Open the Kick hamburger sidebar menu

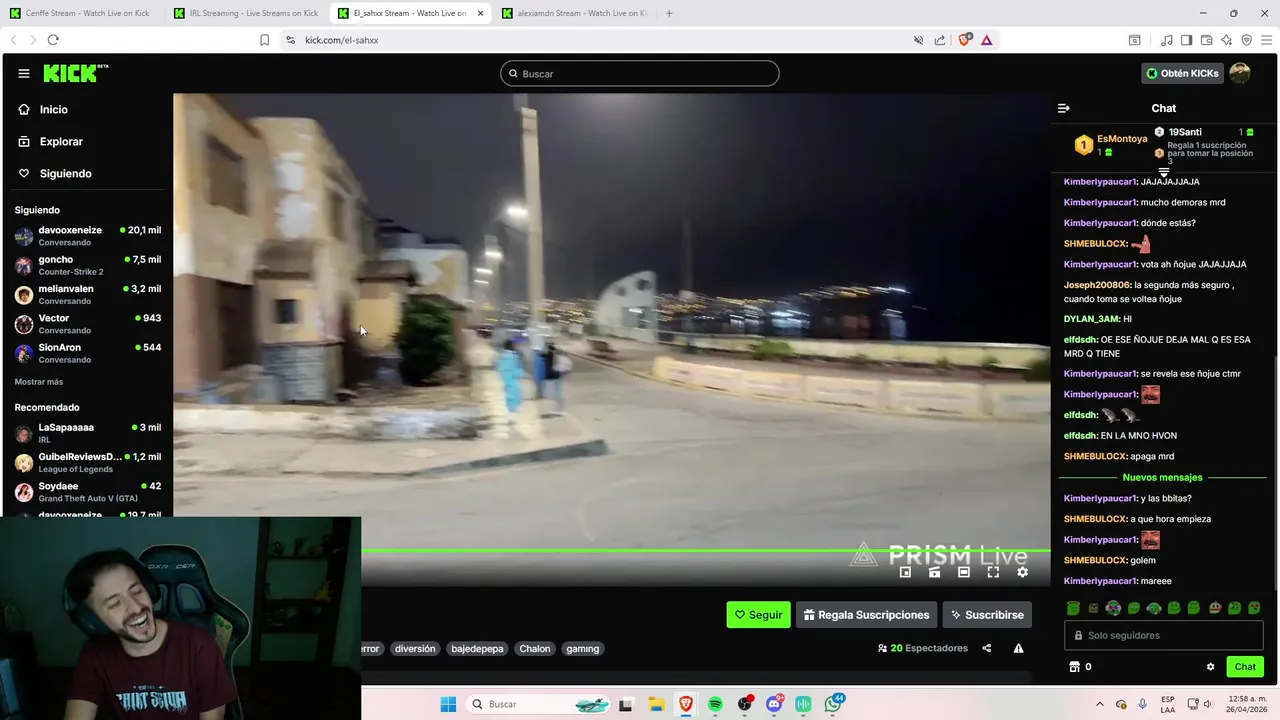coord(23,73)
